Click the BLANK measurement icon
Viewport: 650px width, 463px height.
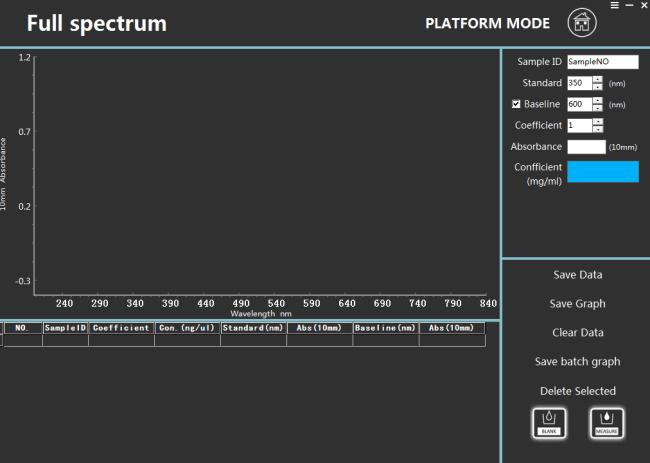click(548, 422)
